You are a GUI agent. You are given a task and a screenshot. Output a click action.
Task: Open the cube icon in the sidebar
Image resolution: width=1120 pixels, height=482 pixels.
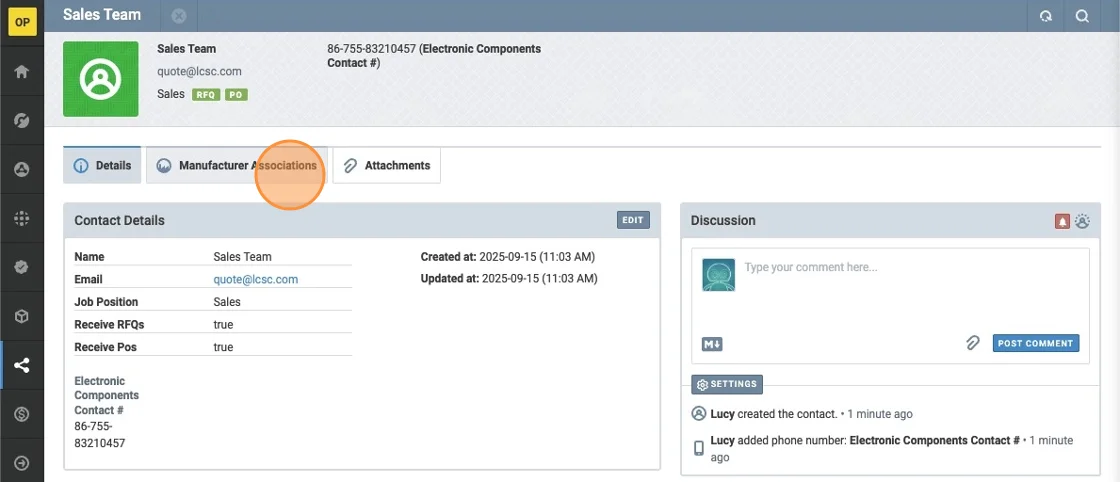coord(21,316)
